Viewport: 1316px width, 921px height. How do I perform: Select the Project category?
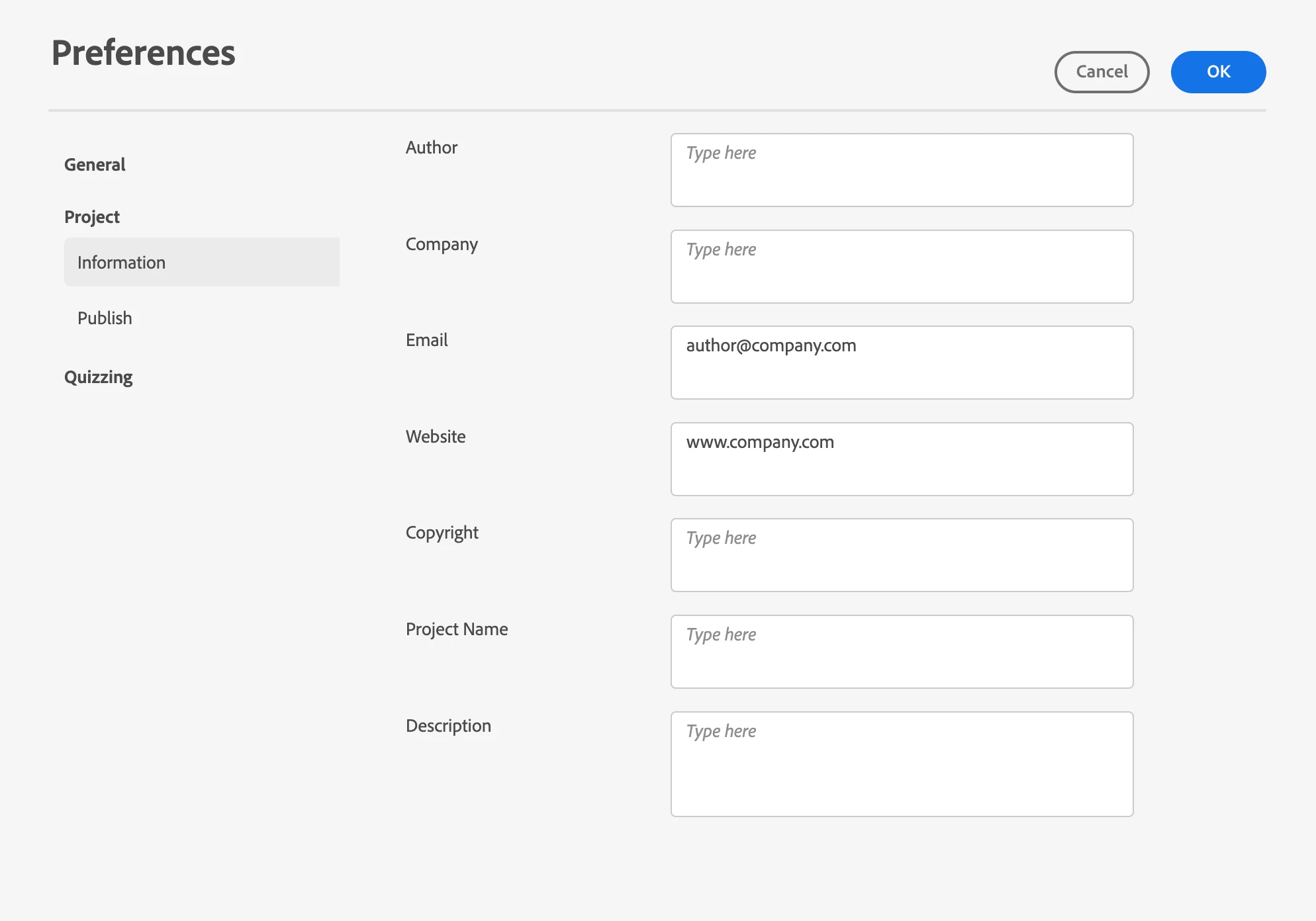click(x=92, y=217)
